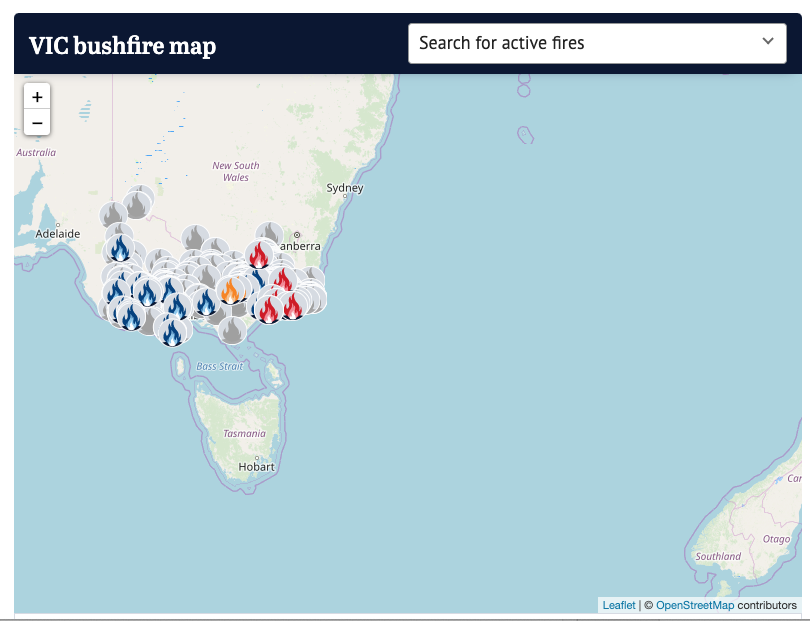Click the Tasmania label on map
Screen dimensions: 810x621
(244, 433)
